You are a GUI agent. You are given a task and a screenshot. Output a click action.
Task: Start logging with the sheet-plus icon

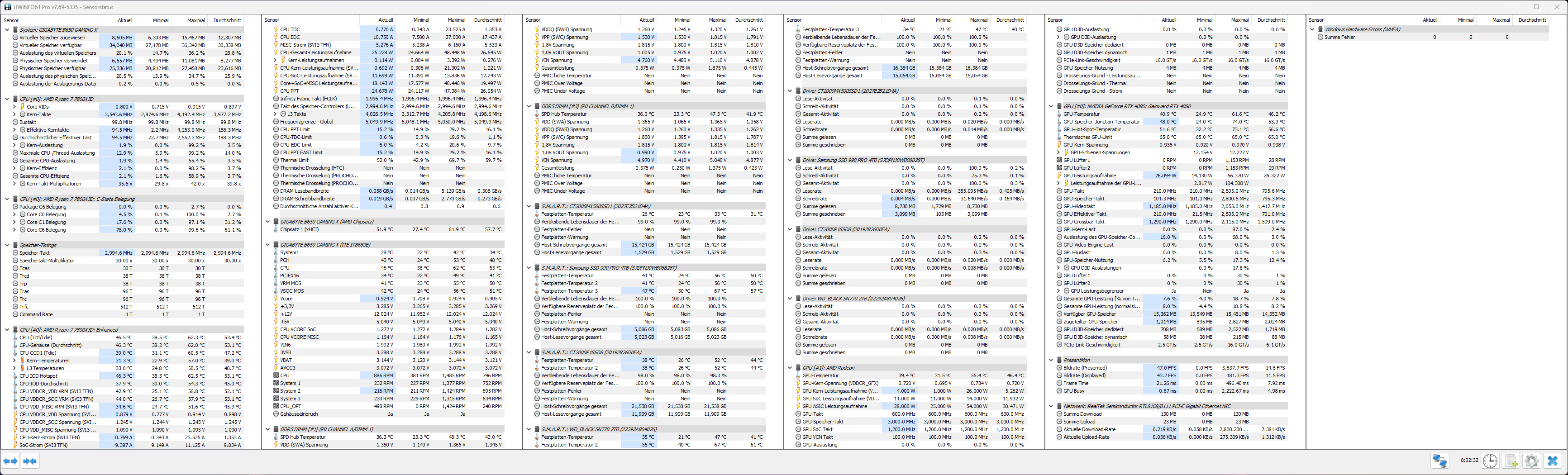point(1511,461)
